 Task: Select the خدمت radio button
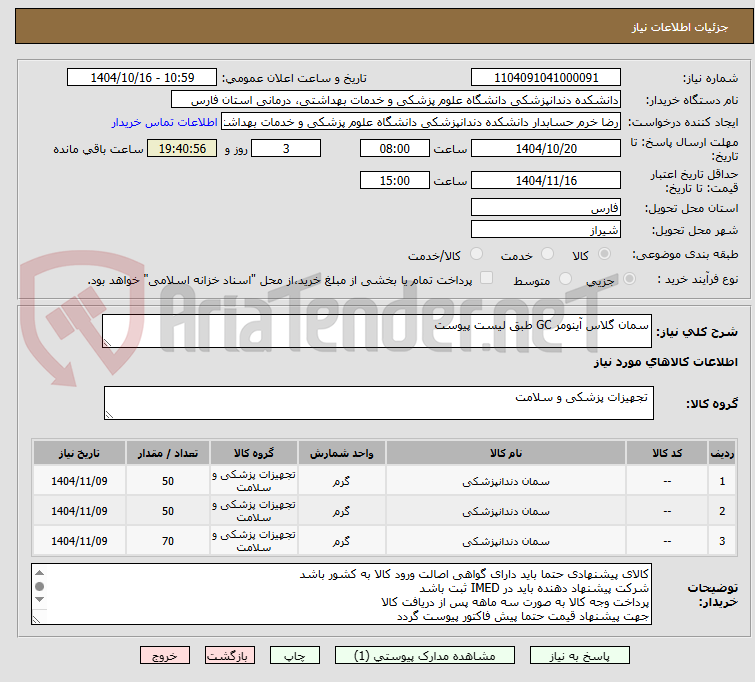[x=547, y=254]
